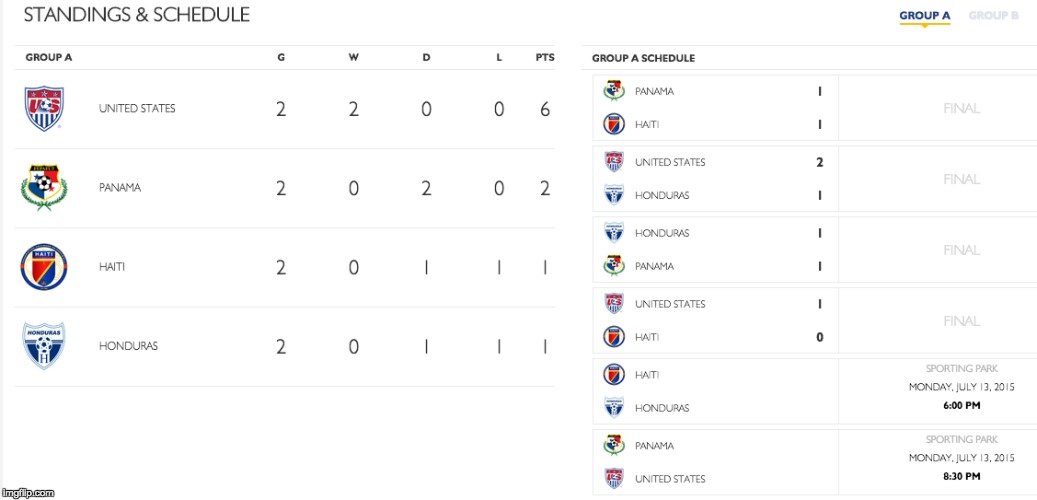This screenshot has height=500, width=1037.
Task: Switch to the Group A tab
Action: coord(924,16)
